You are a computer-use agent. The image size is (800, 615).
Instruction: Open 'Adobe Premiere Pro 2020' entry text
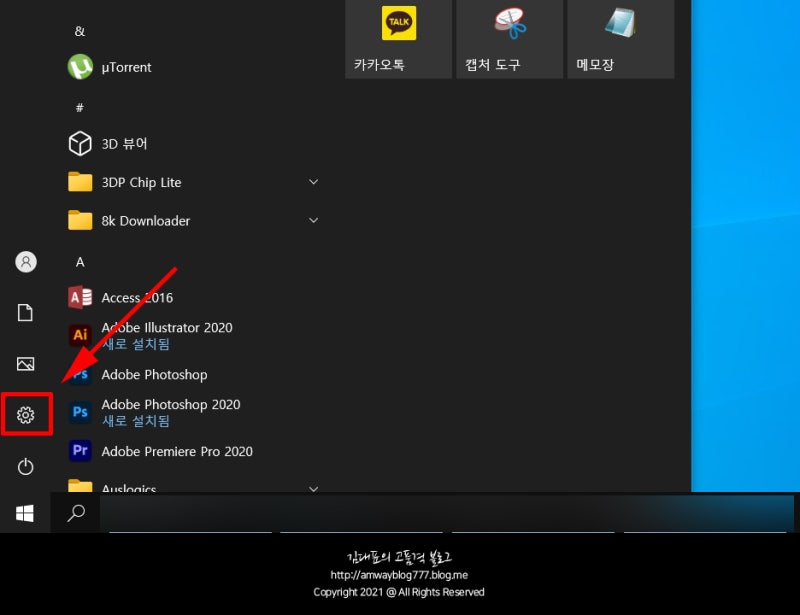(177, 451)
